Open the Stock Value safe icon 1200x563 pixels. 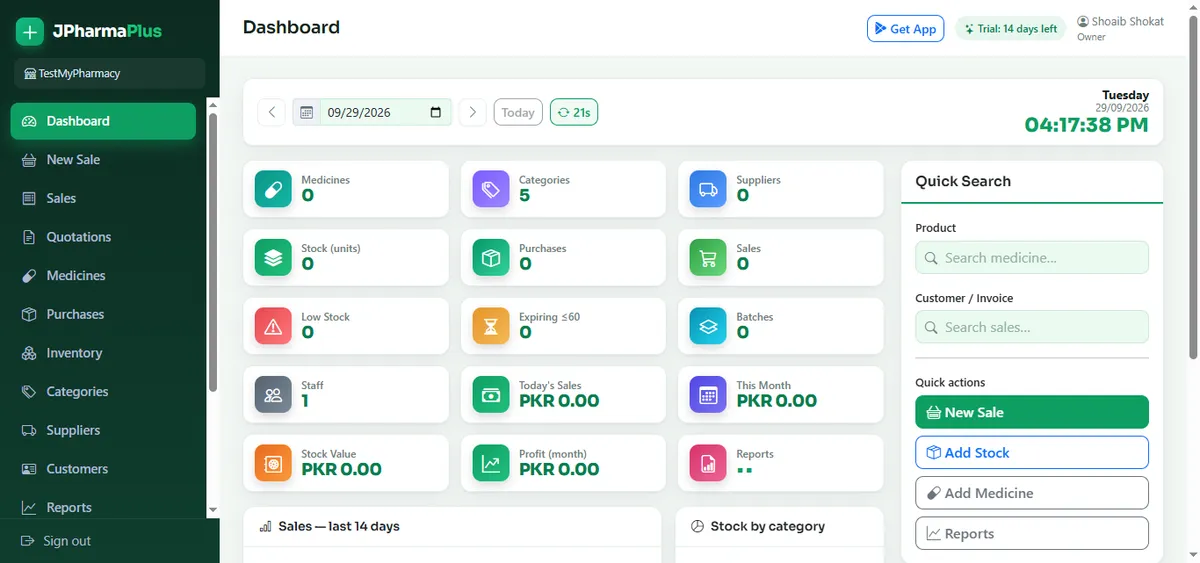coord(273,463)
